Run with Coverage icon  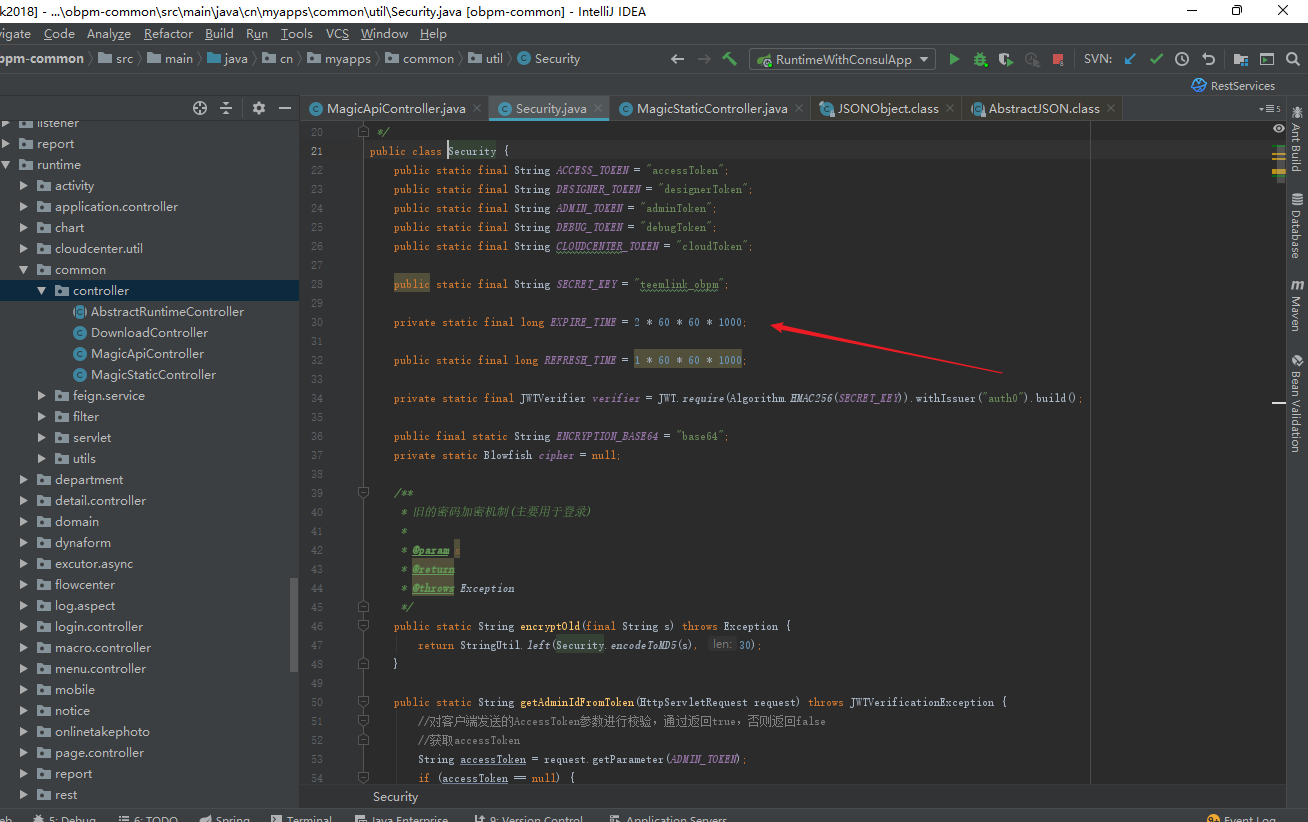coord(1006,59)
